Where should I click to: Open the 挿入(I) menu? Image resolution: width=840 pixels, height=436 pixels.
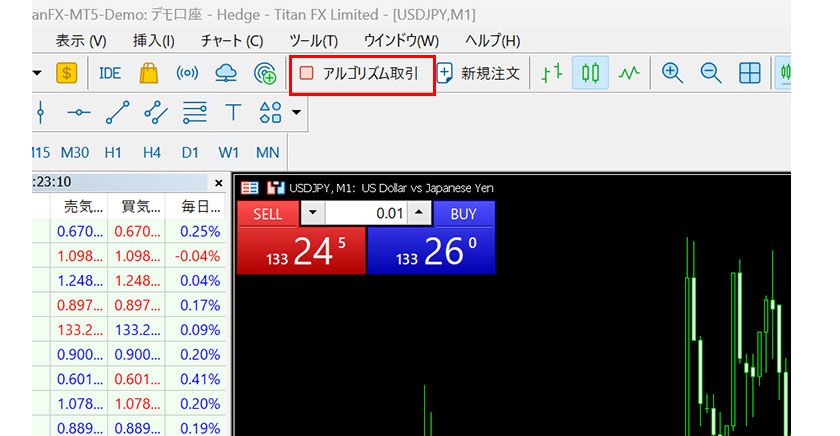[x=154, y=41]
